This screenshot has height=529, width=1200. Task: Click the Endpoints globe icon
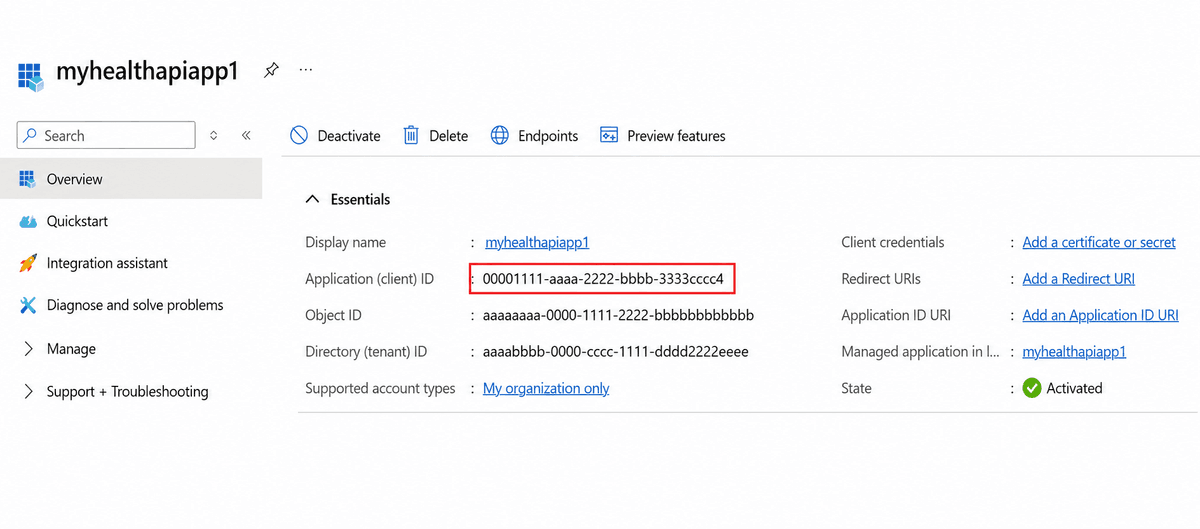pyautogui.click(x=500, y=135)
